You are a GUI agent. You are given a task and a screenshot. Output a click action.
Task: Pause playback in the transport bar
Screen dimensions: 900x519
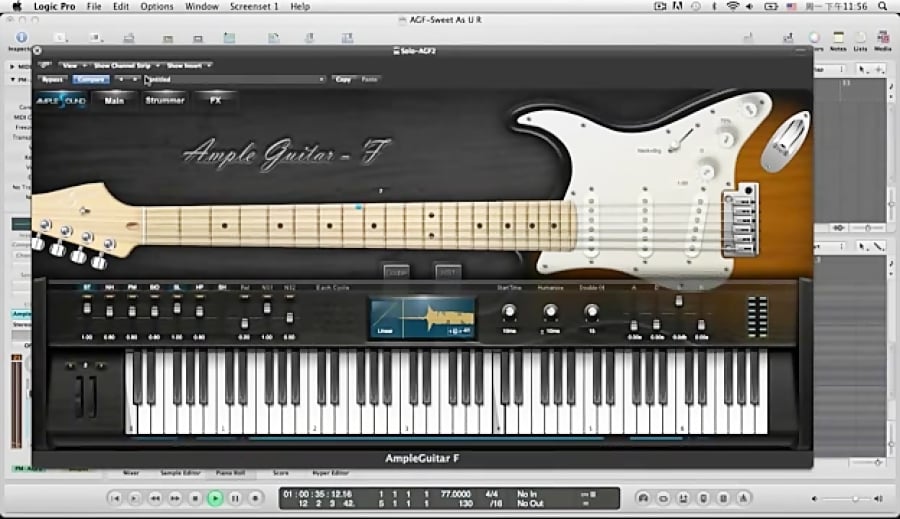click(x=235, y=498)
